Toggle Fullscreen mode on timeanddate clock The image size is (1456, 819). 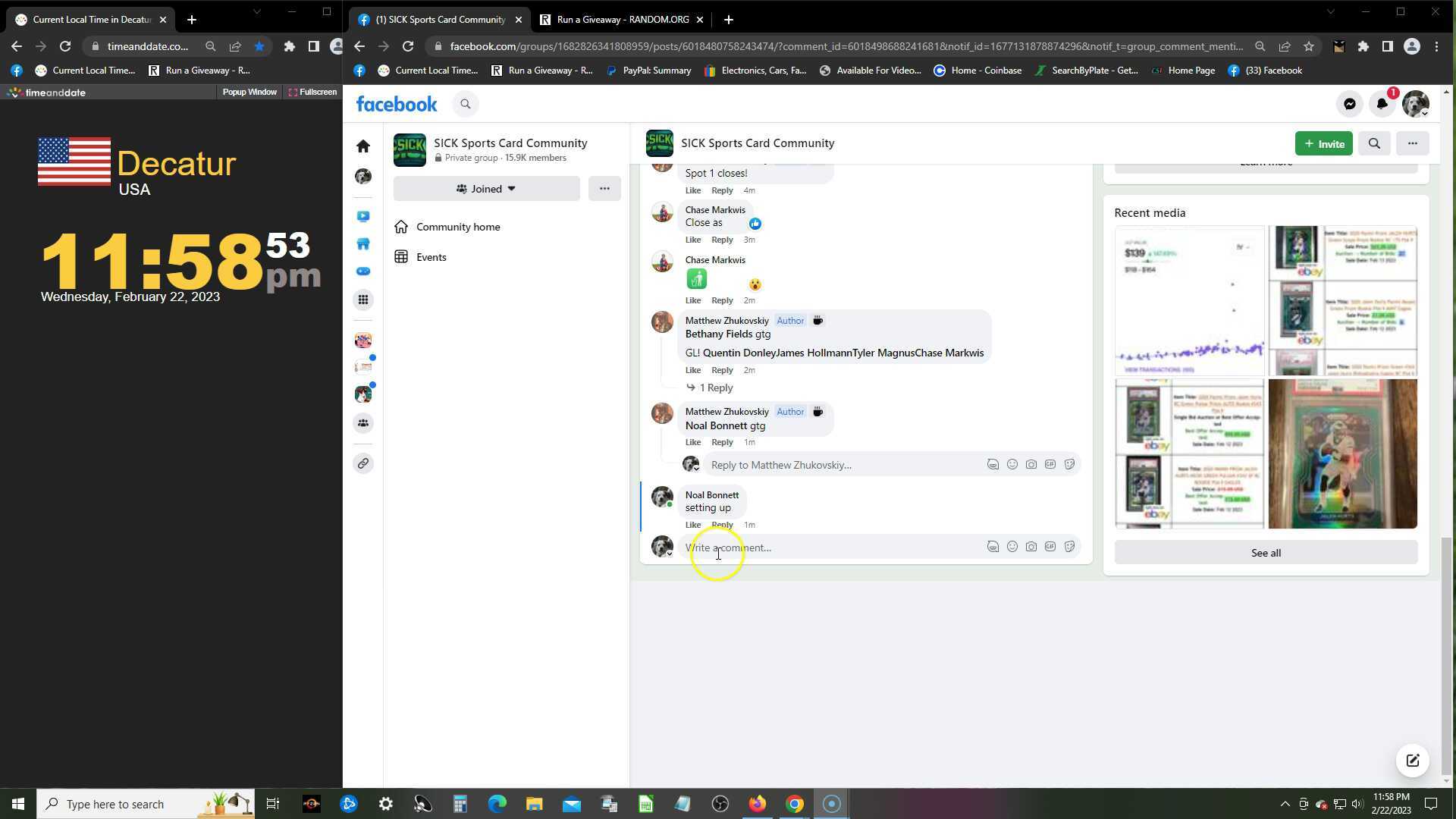click(312, 92)
